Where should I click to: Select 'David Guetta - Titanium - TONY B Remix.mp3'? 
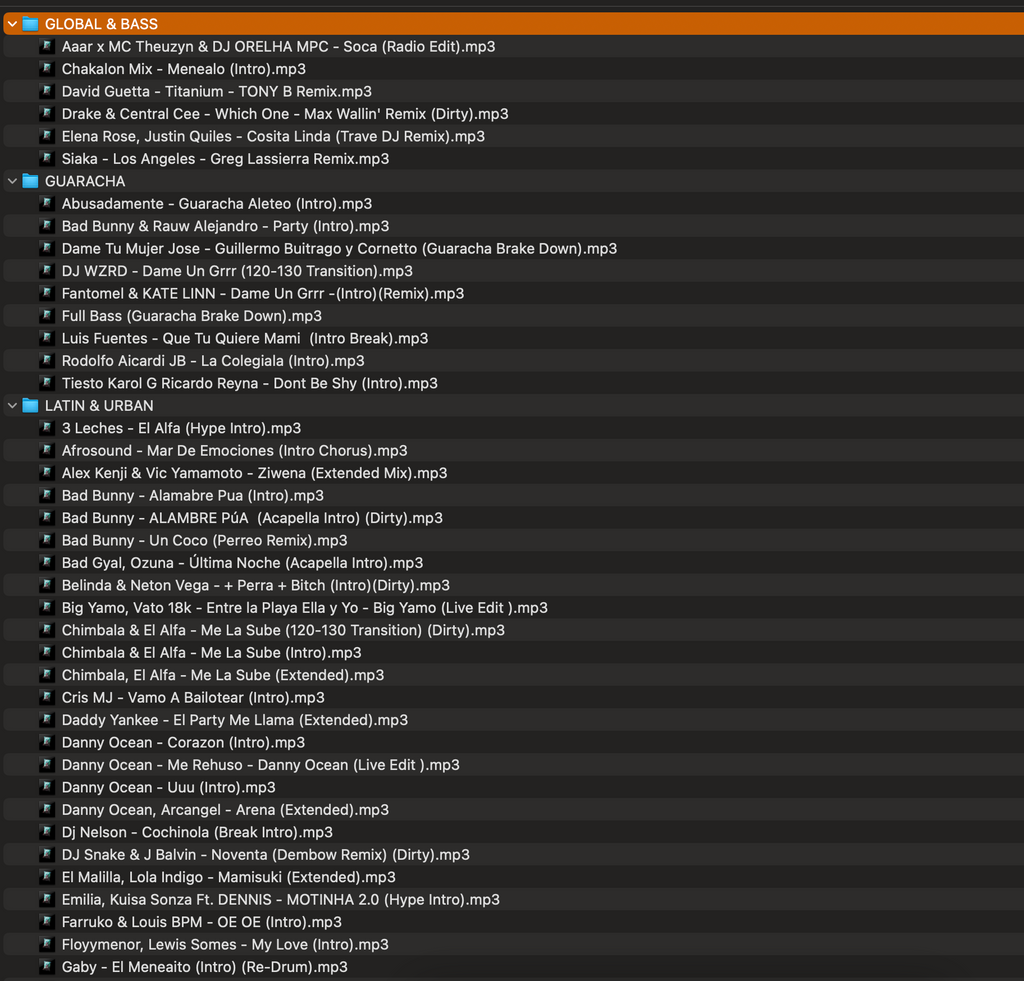[217, 91]
